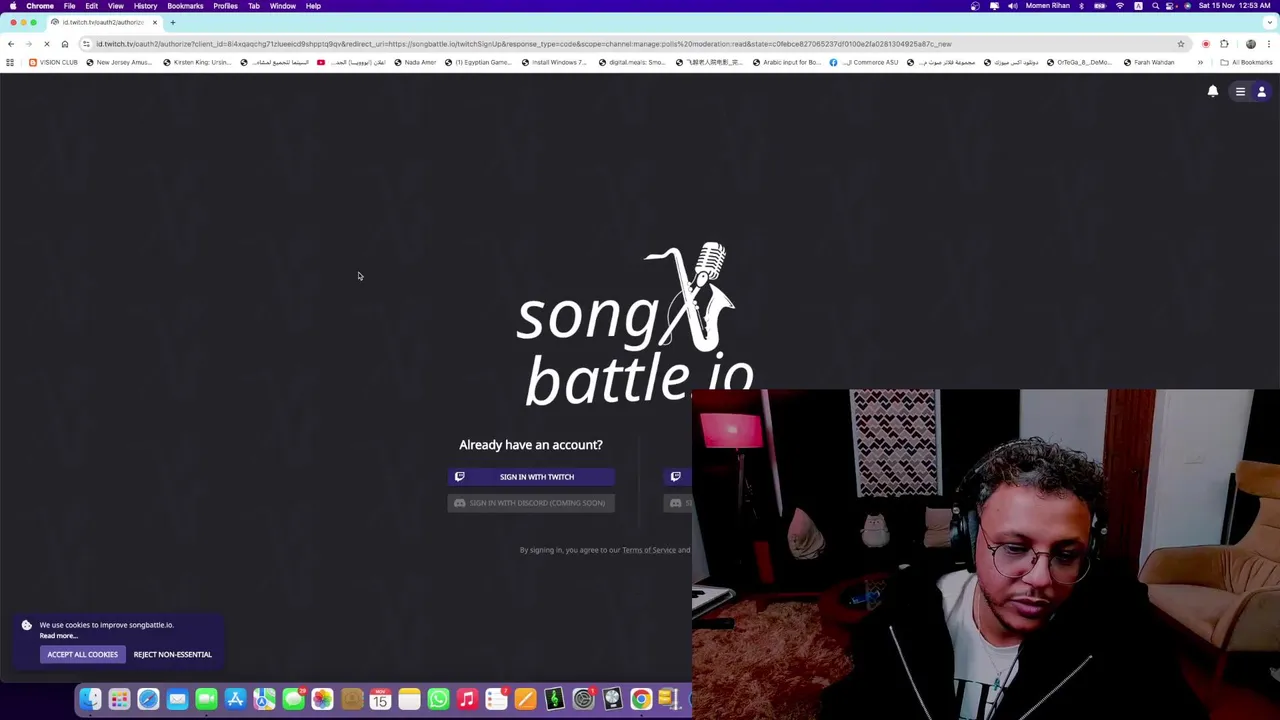Viewport: 1280px width, 720px height.
Task: Open the Window menu
Action: pos(282,6)
